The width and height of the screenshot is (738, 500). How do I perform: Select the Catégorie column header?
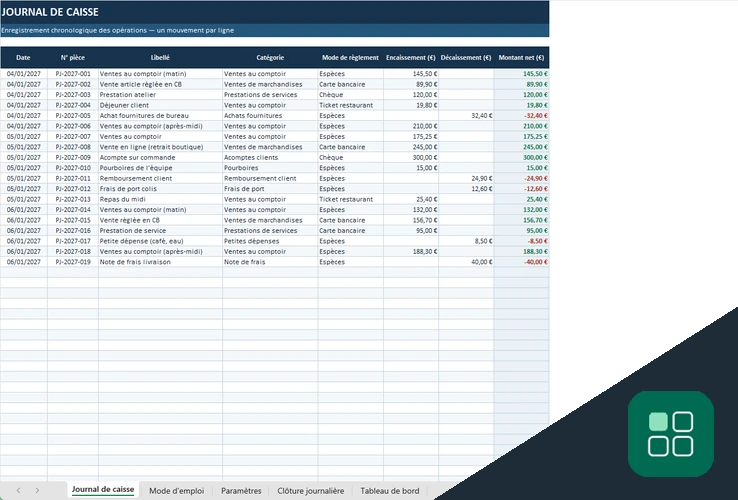(x=270, y=57)
